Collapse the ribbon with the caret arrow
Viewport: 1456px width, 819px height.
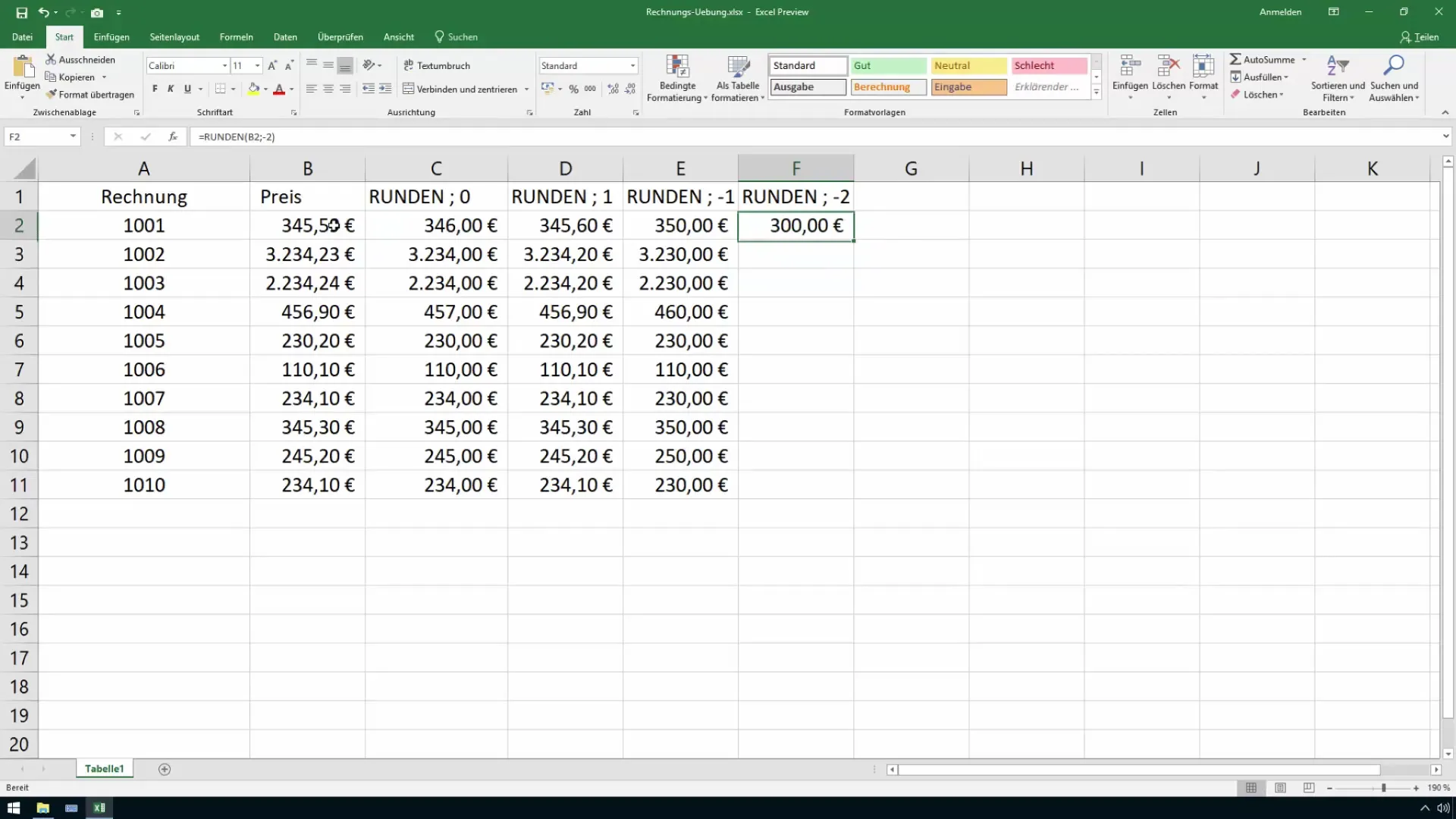point(1445,112)
